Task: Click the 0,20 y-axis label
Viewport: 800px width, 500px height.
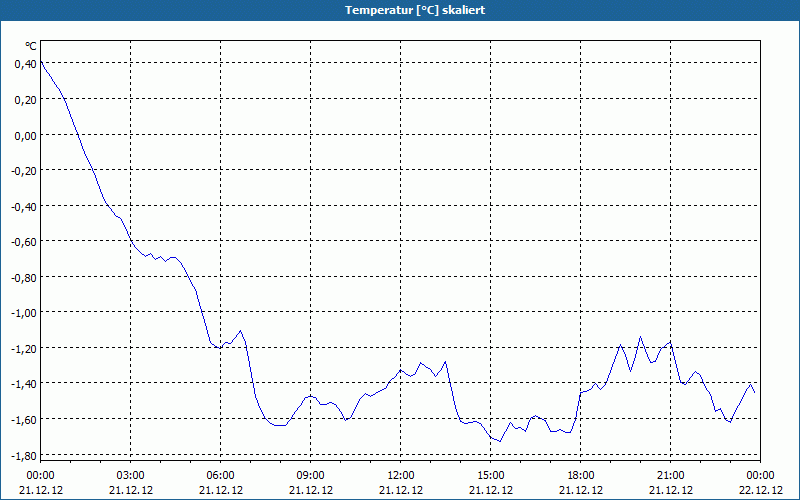Action: point(26,99)
